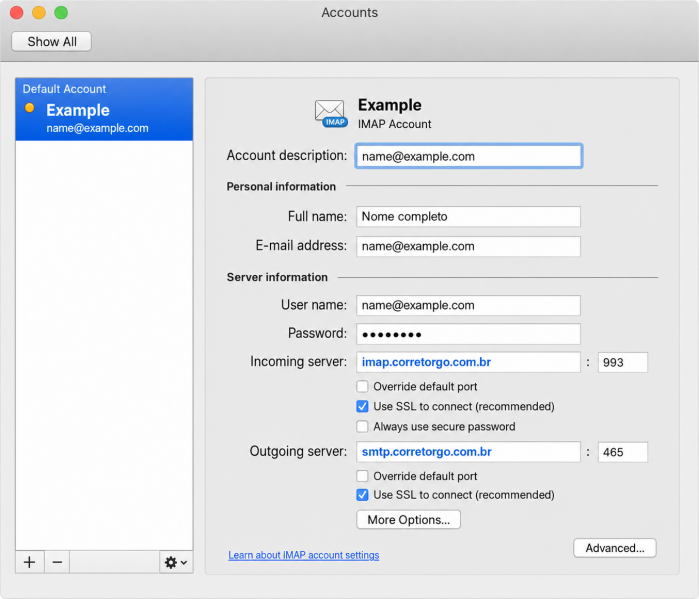This screenshot has width=699, height=599.
Task: Click the Example account title heading
Action: (390, 105)
